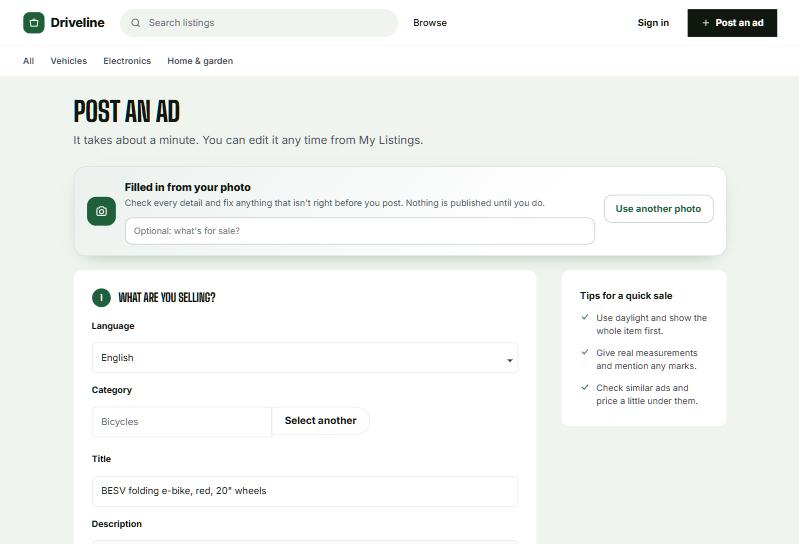
Task: Select the Vehicles category tab
Action: pos(69,61)
